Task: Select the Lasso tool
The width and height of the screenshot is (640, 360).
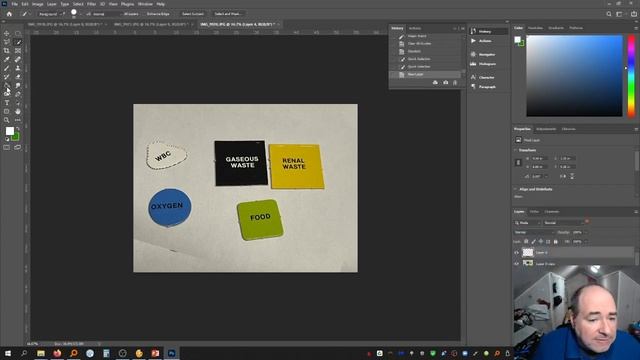Action: [x=7, y=42]
